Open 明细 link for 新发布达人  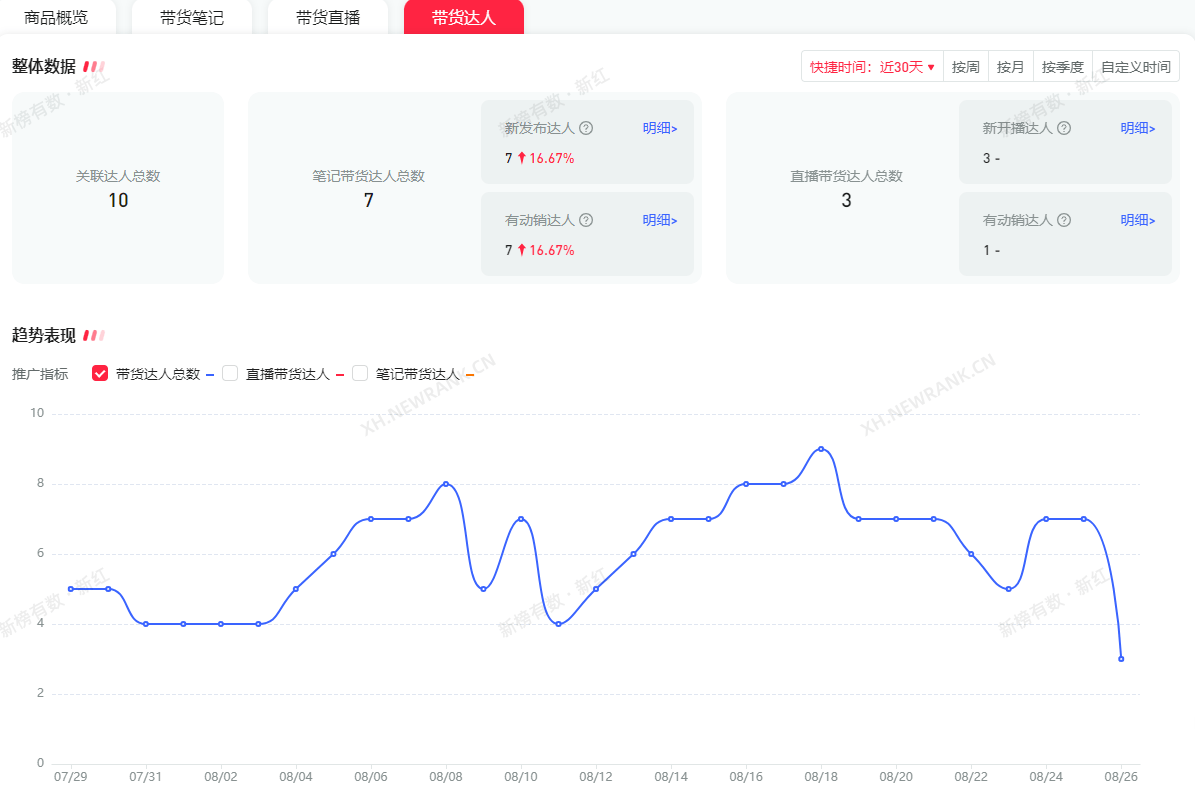[x=660, y=128]
